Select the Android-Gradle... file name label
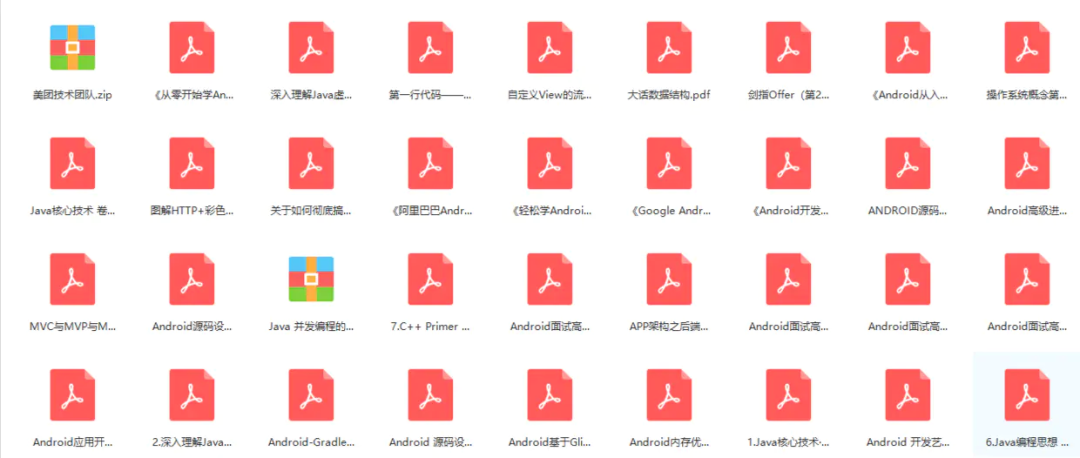Screen dimensions: 1080x458 (x=311, y=442)
